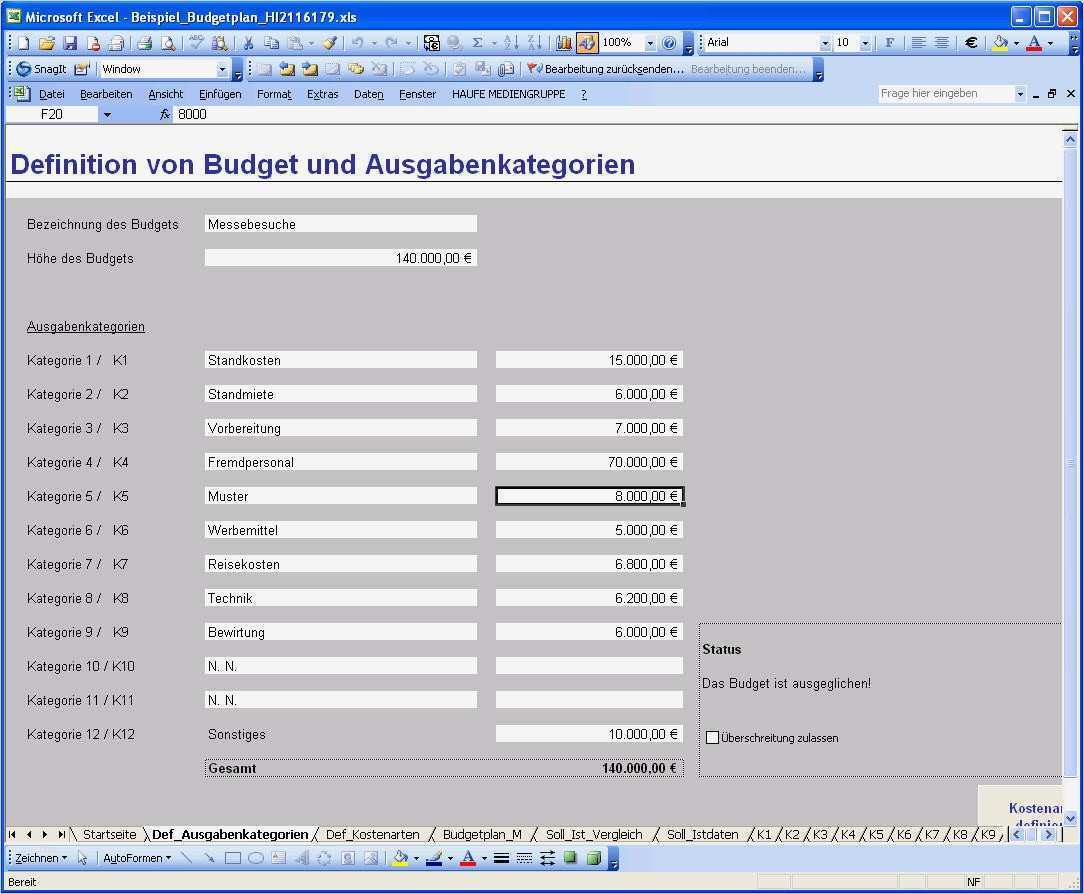The height and width of the screenshot is (894, 1084).
Task: Apply the Euro currency style
Action: pyautogui.click(x=970, y=42)
